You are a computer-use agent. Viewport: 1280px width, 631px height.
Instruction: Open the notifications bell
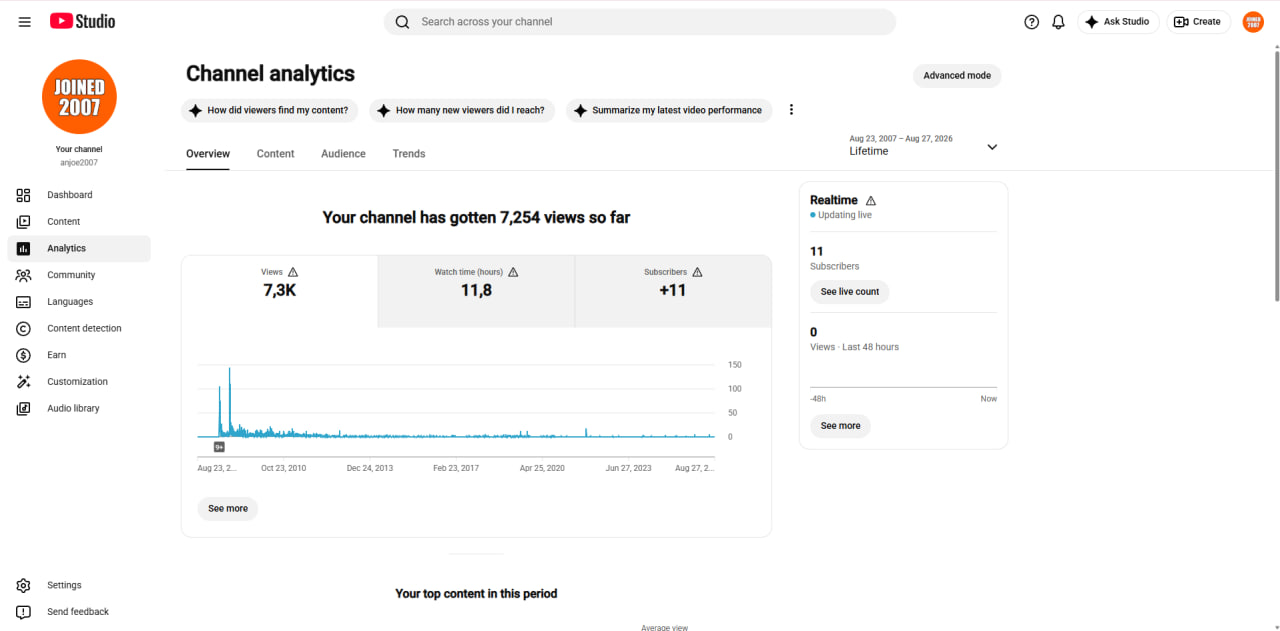(1058, 22)
